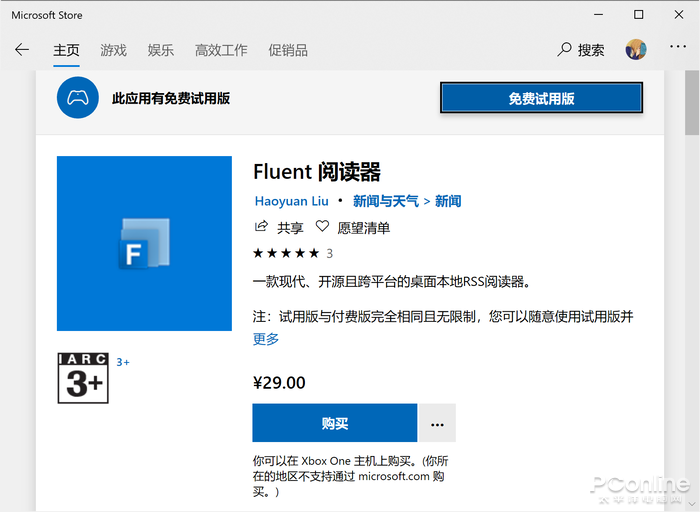Maximize the Microsoft Store window
700x512 pixels.
pyautogui.click(x=638, y=15)
